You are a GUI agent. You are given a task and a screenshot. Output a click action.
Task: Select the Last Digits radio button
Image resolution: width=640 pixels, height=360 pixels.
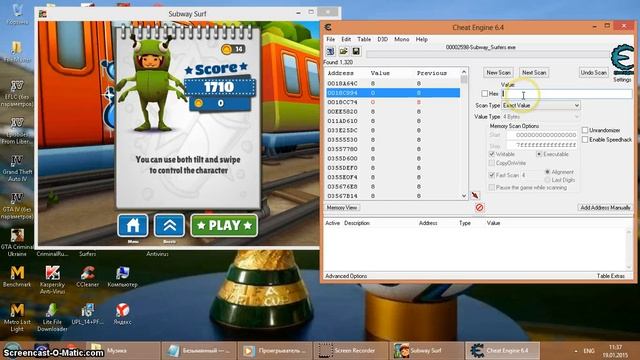(x=547, y=180)
